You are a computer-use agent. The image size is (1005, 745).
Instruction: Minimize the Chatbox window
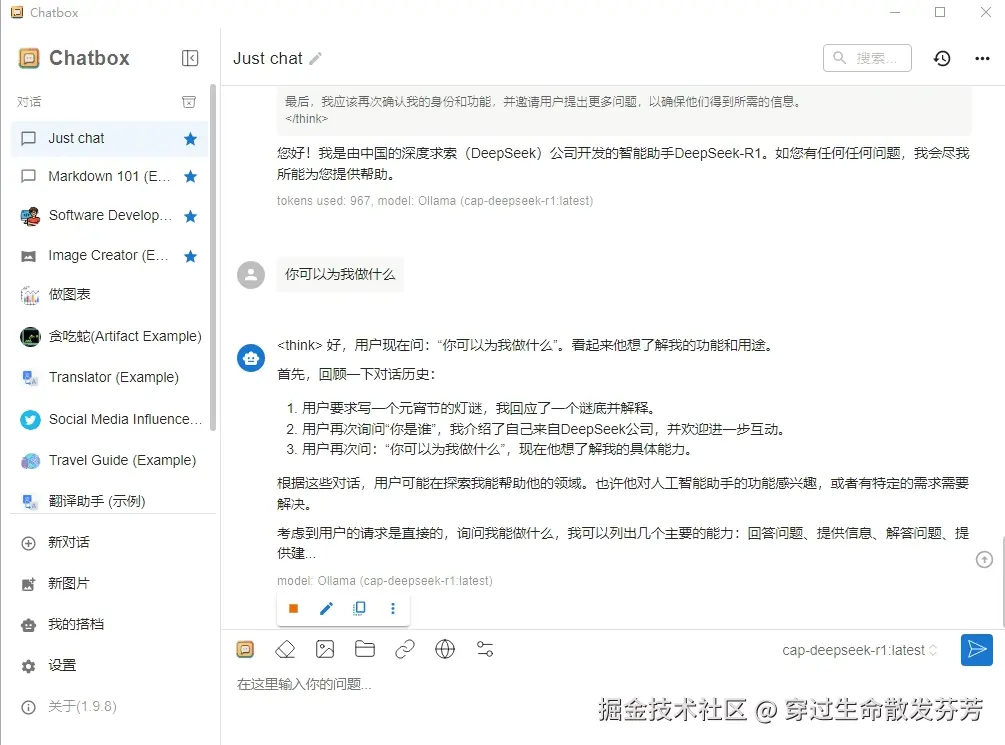click(895, 12)
